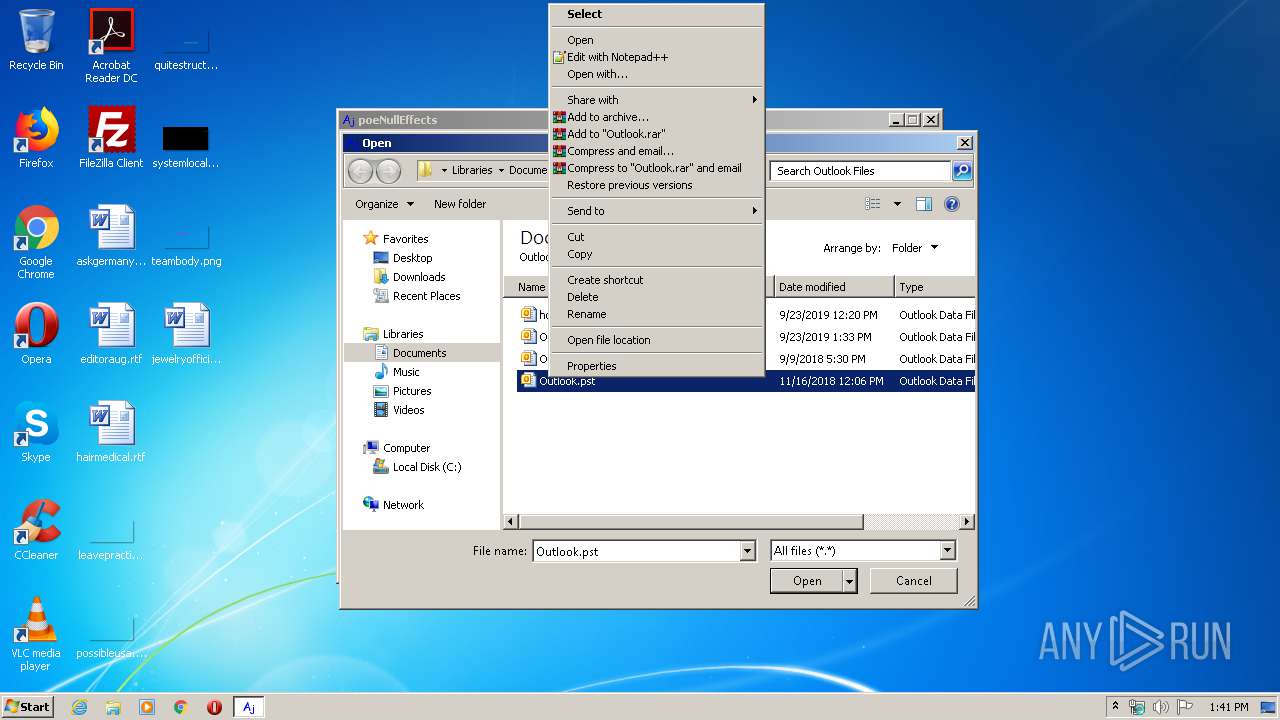The image size is (1280, 720).
Task: Click the New folder button
Action: click(x=460, y=204)
